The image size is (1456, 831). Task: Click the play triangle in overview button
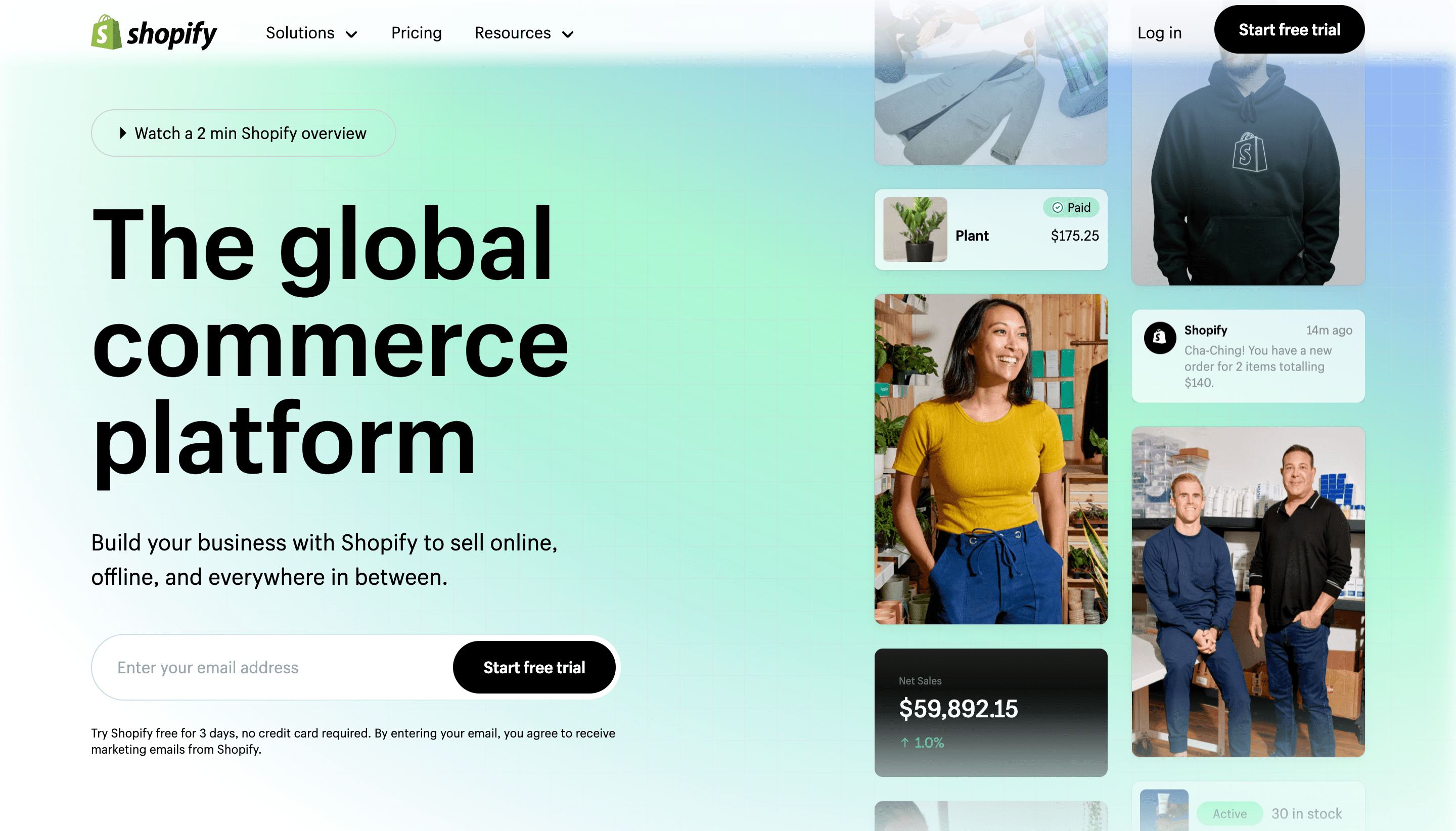(123, 133)
